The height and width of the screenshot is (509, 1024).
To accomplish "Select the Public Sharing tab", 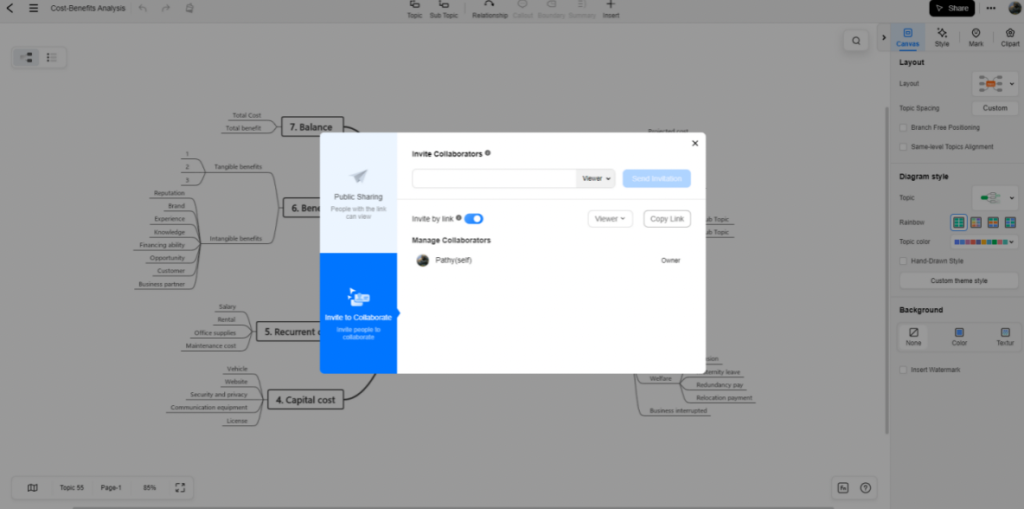I will point(358,192).
